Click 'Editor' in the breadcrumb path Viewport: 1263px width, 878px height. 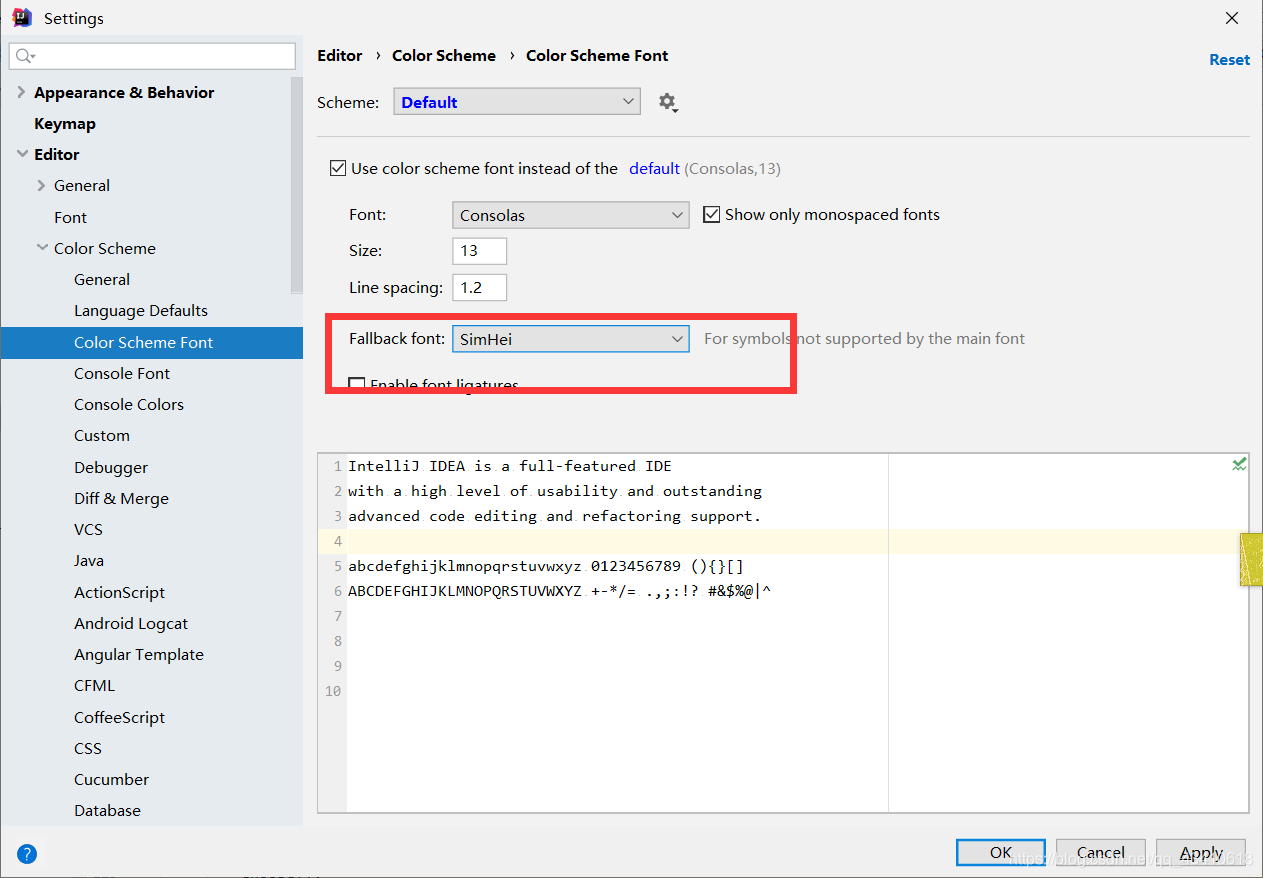click(x=340, y=55)
